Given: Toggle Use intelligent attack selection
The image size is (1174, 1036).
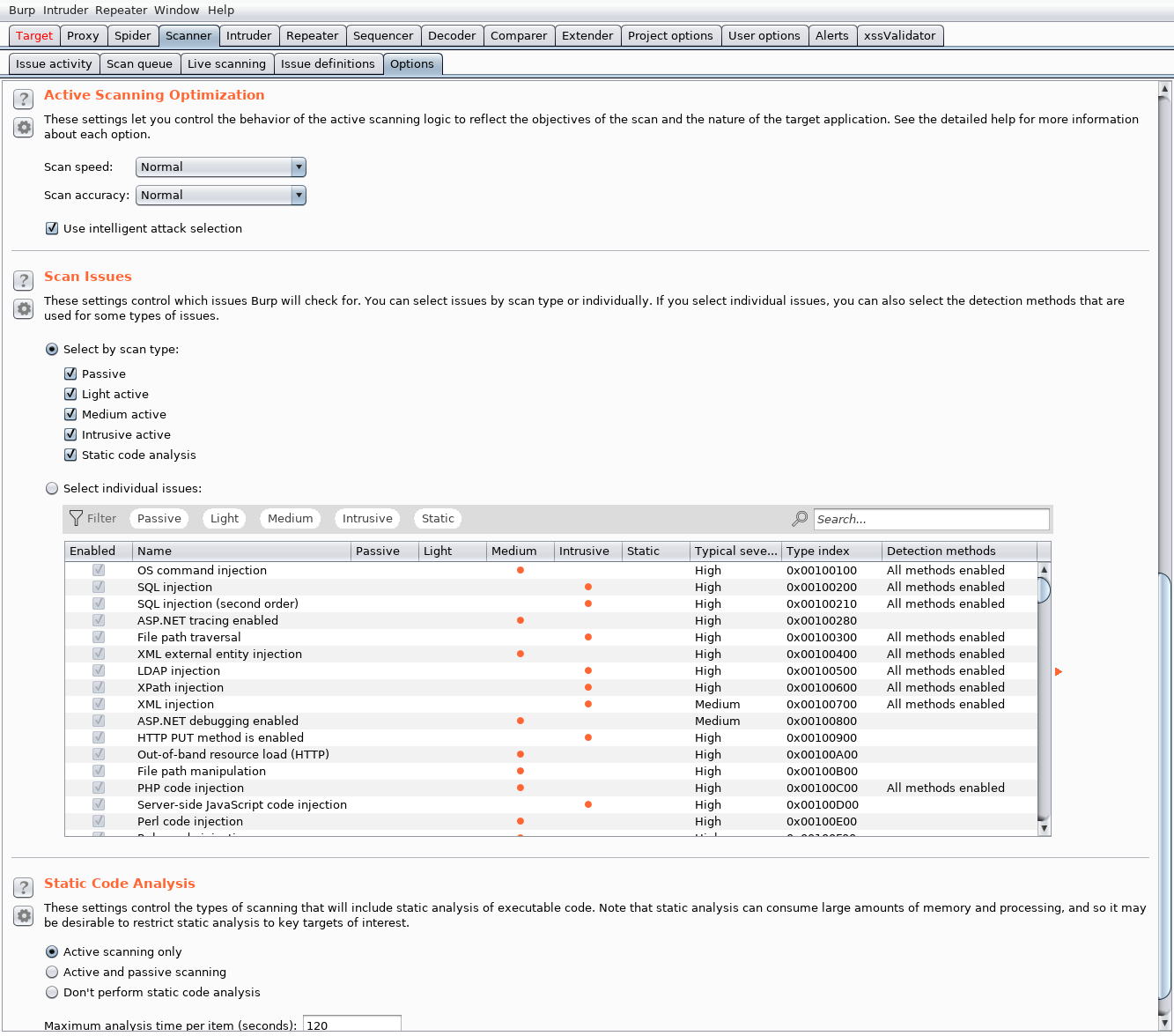Looking at the screenshot, I should tap(52, 228).
